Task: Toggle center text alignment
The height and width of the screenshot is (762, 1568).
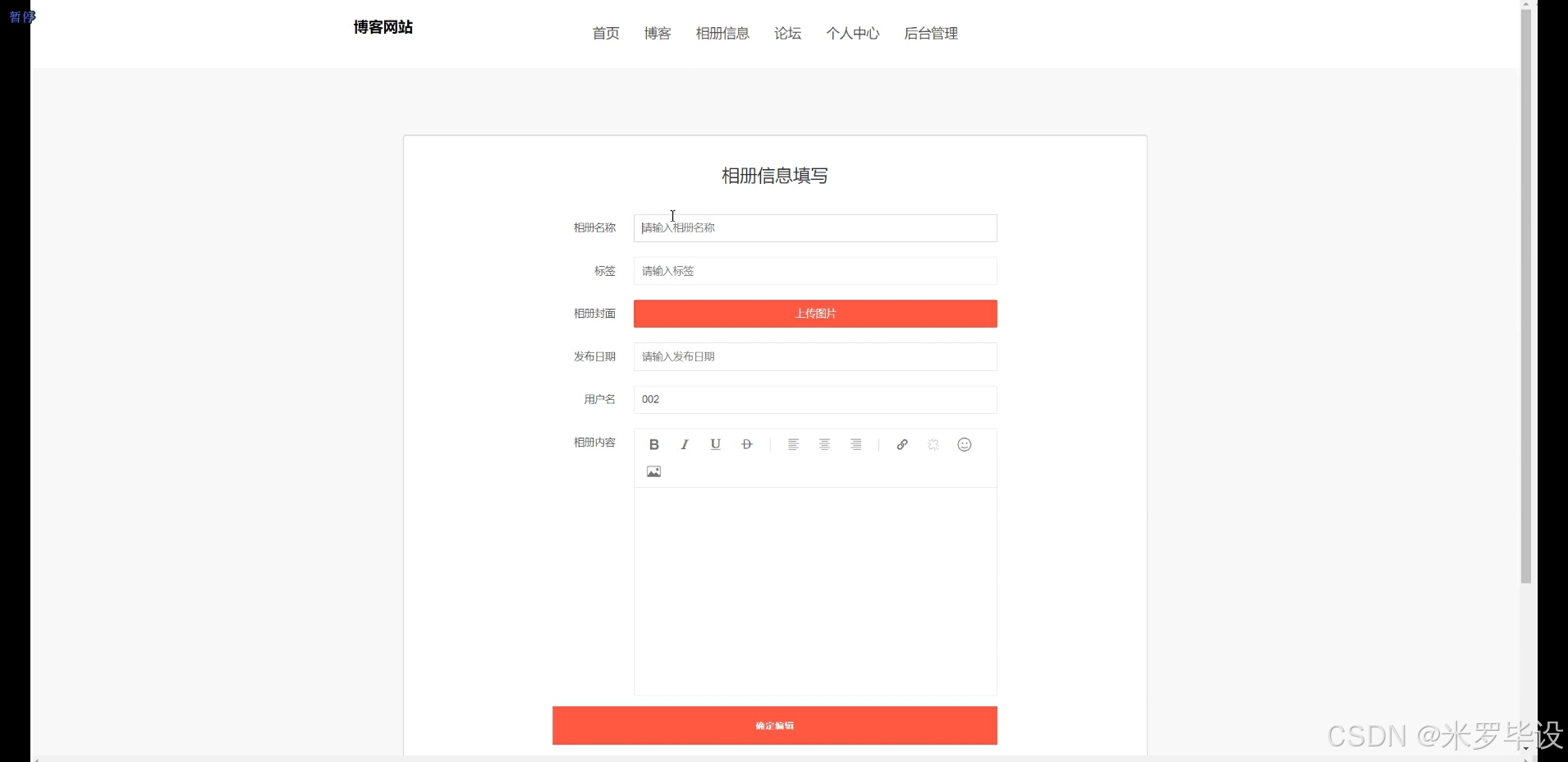Action: [824, 444]
